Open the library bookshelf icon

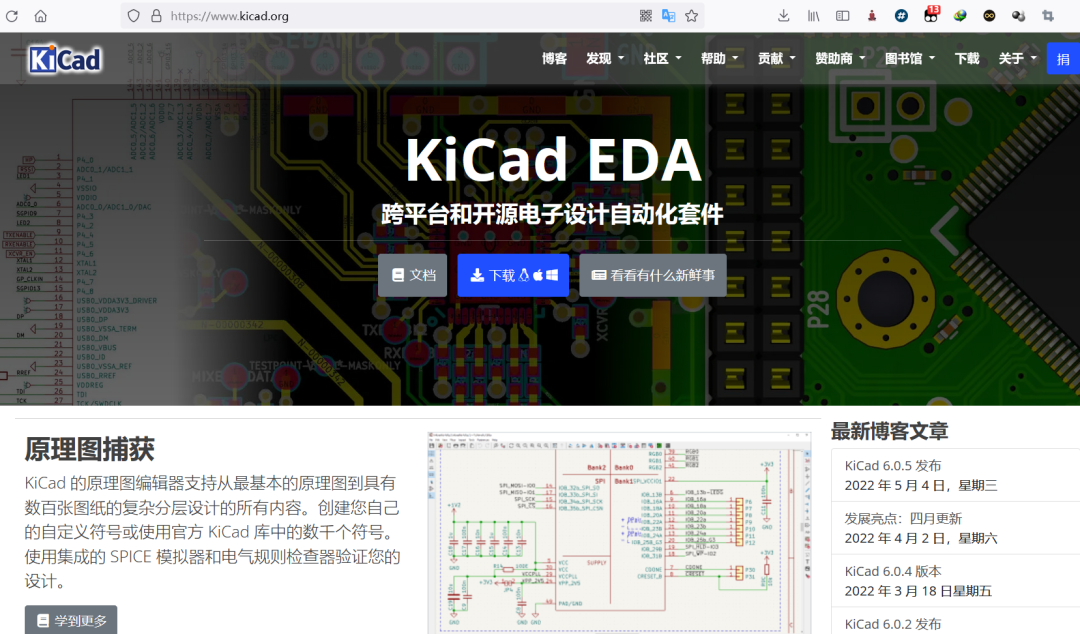click(813, 16)
